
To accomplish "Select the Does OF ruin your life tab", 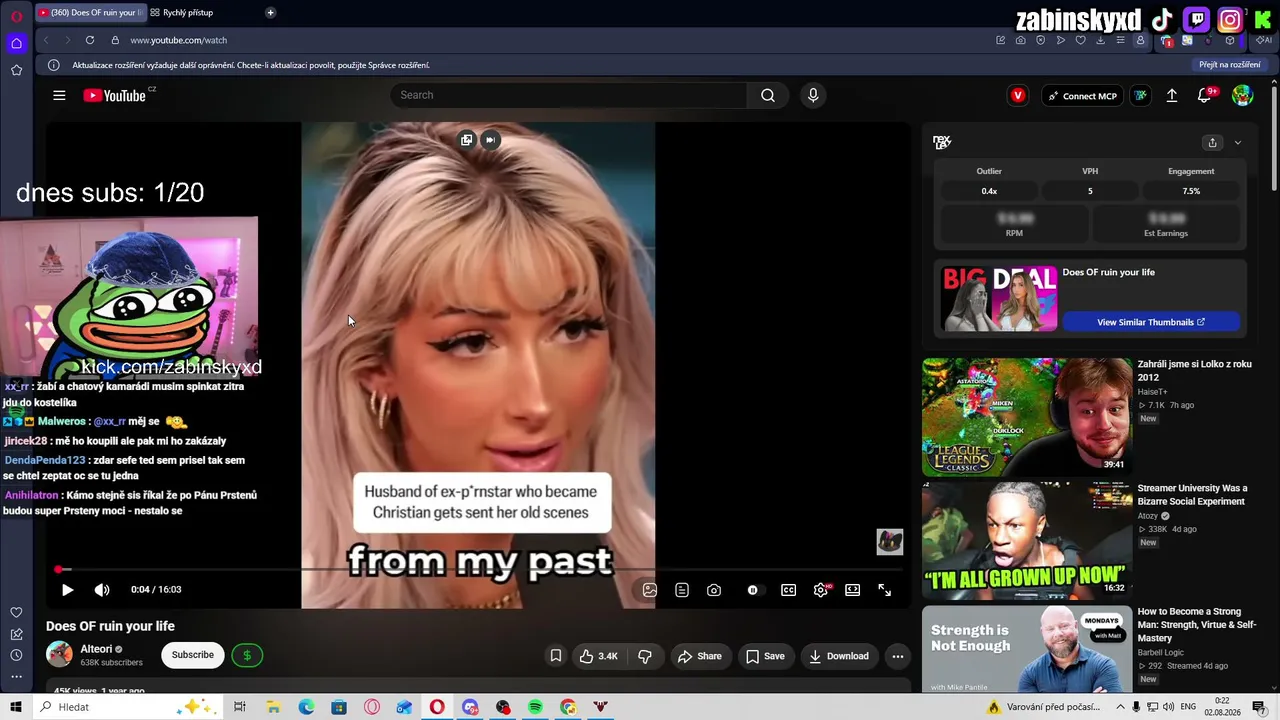I will [x=90, y=13].
